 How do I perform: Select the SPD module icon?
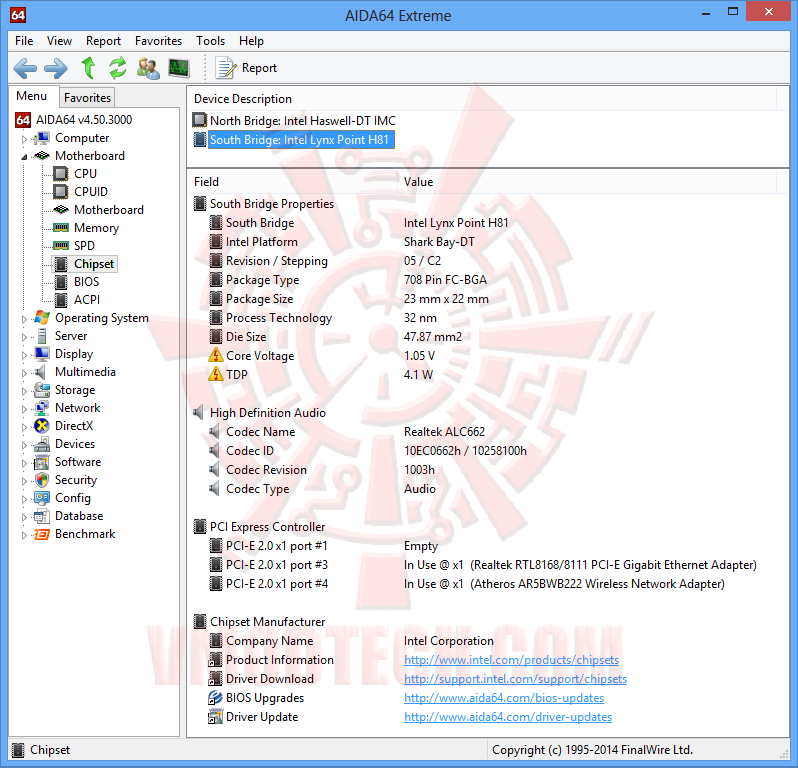pyautogui.click(x=61, y=245)
